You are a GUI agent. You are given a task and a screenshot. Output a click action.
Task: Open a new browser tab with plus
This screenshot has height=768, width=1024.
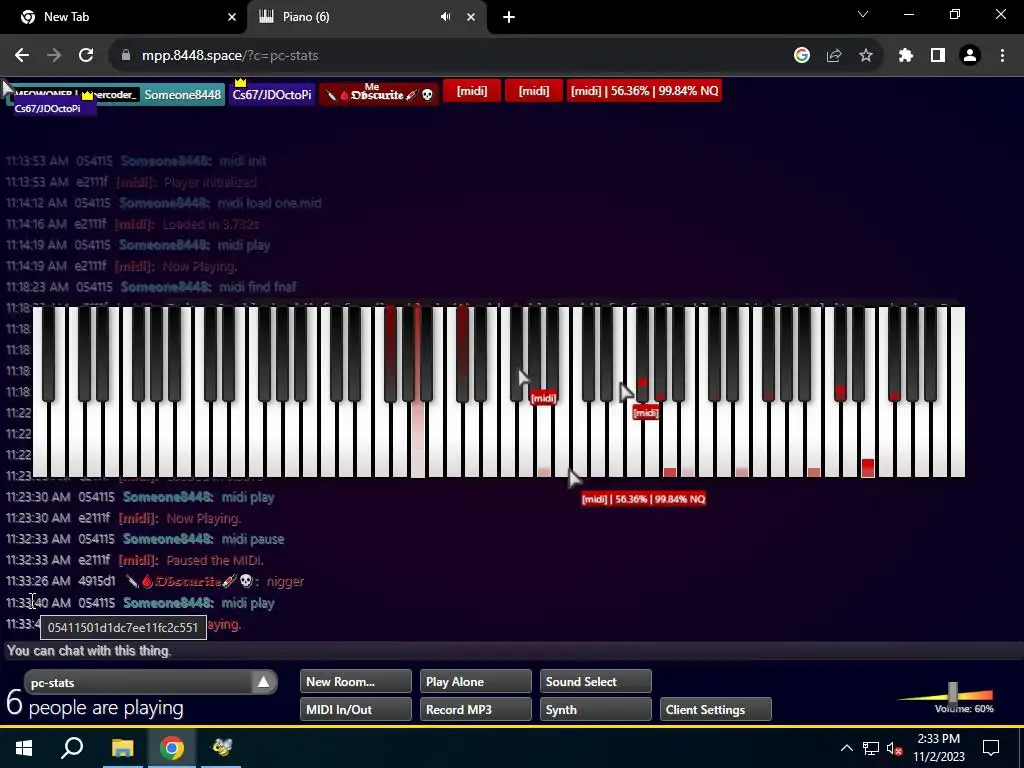coord(509,17)
